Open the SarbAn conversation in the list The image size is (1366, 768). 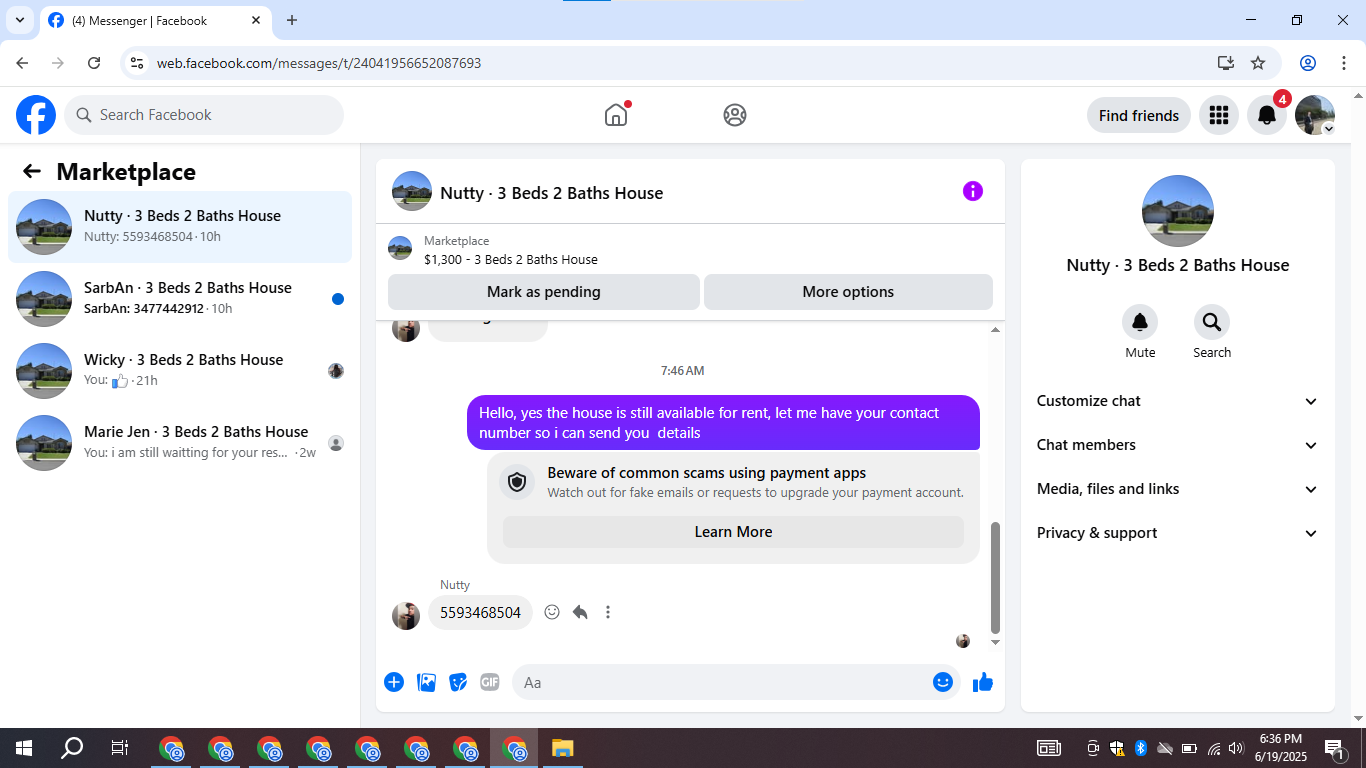click(x=180, y=299)
